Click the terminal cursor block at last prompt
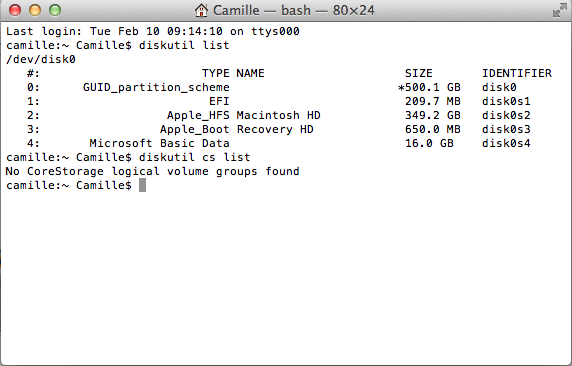This screenshot has height=366, width=572. coord(142,185)
